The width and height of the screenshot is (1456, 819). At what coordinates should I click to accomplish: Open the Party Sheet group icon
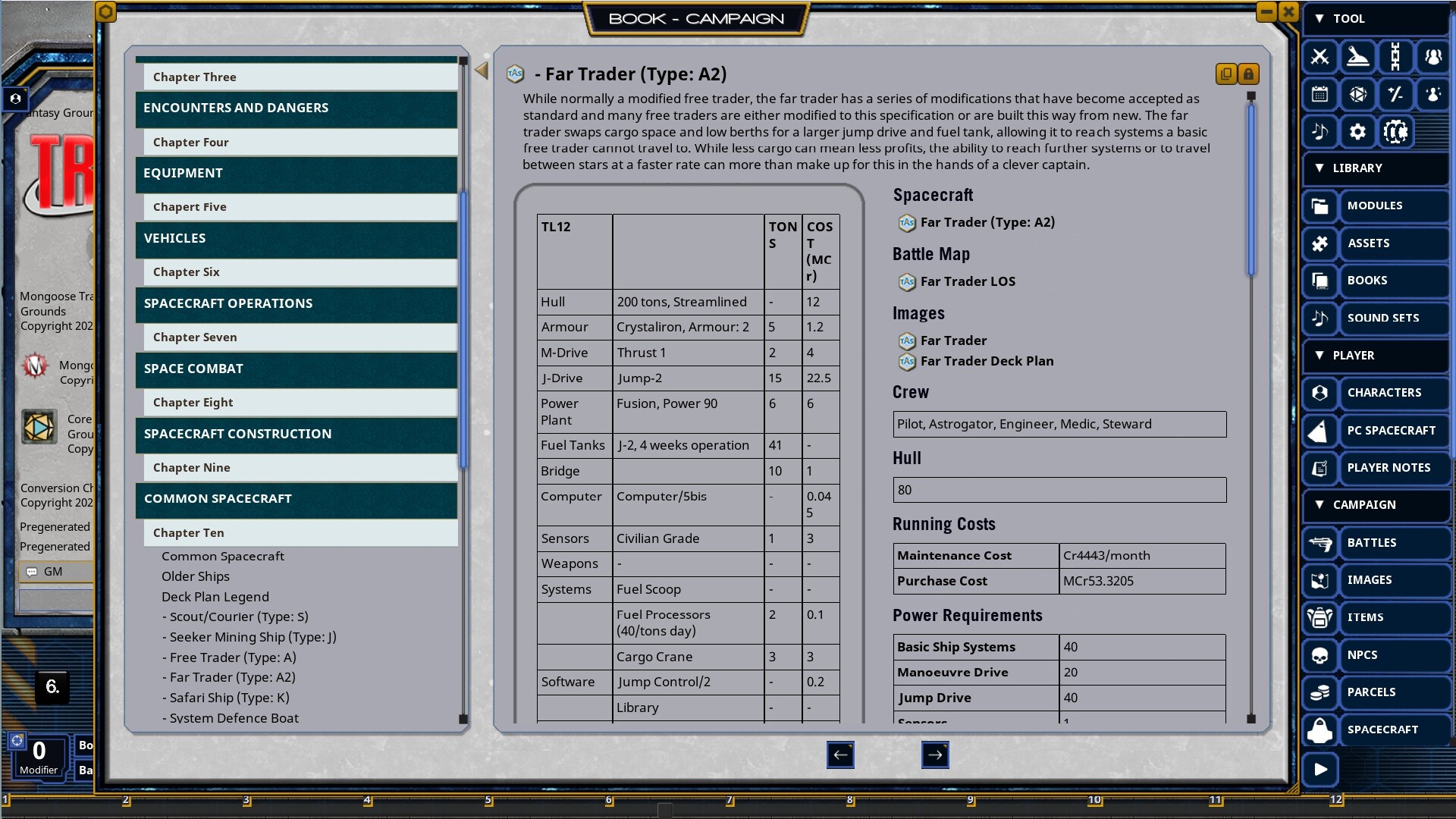point(1433,56)
